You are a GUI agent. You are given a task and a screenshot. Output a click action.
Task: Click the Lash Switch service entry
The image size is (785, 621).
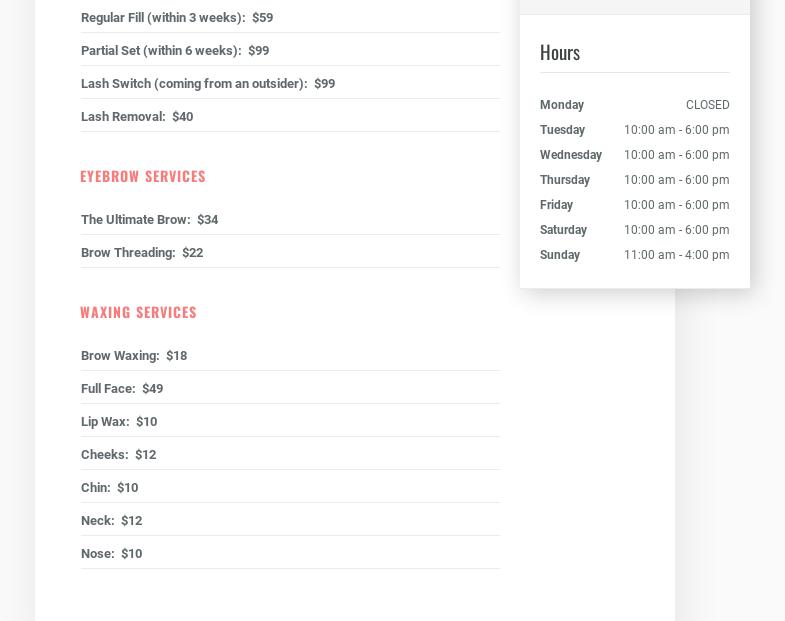tap(208, 84)
